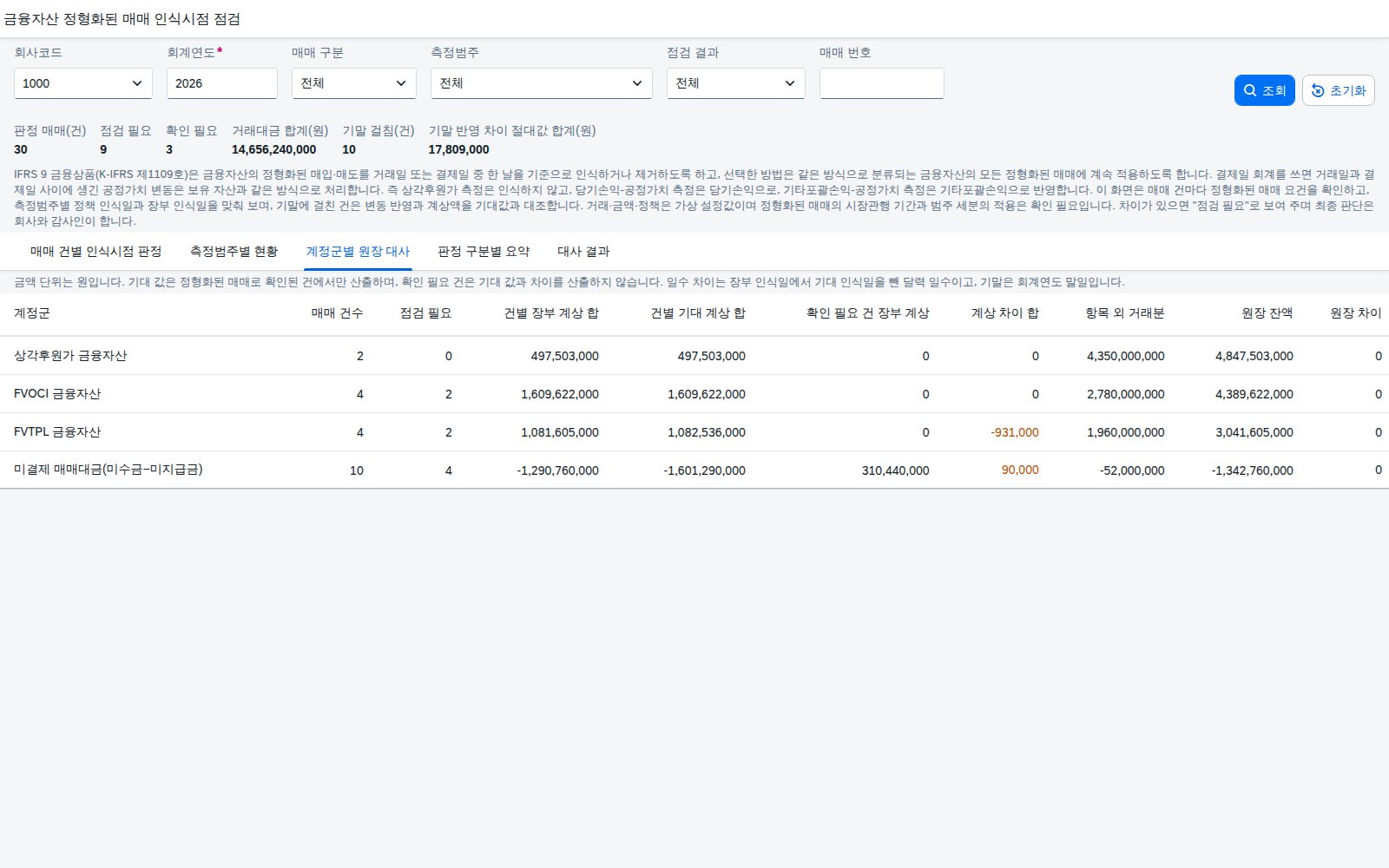Click the 2,780,000,000 cell

tap(1126, 394)
